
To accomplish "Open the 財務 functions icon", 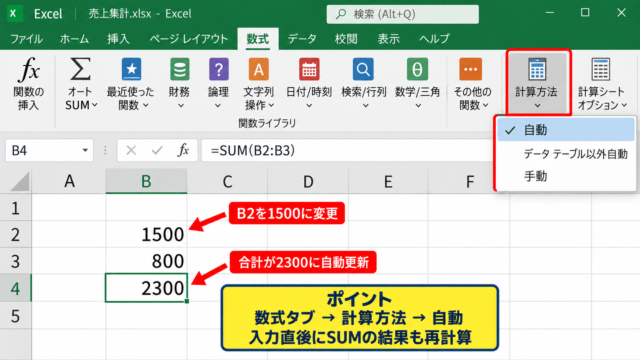I will pyautogui.click(x=180, y=69).
